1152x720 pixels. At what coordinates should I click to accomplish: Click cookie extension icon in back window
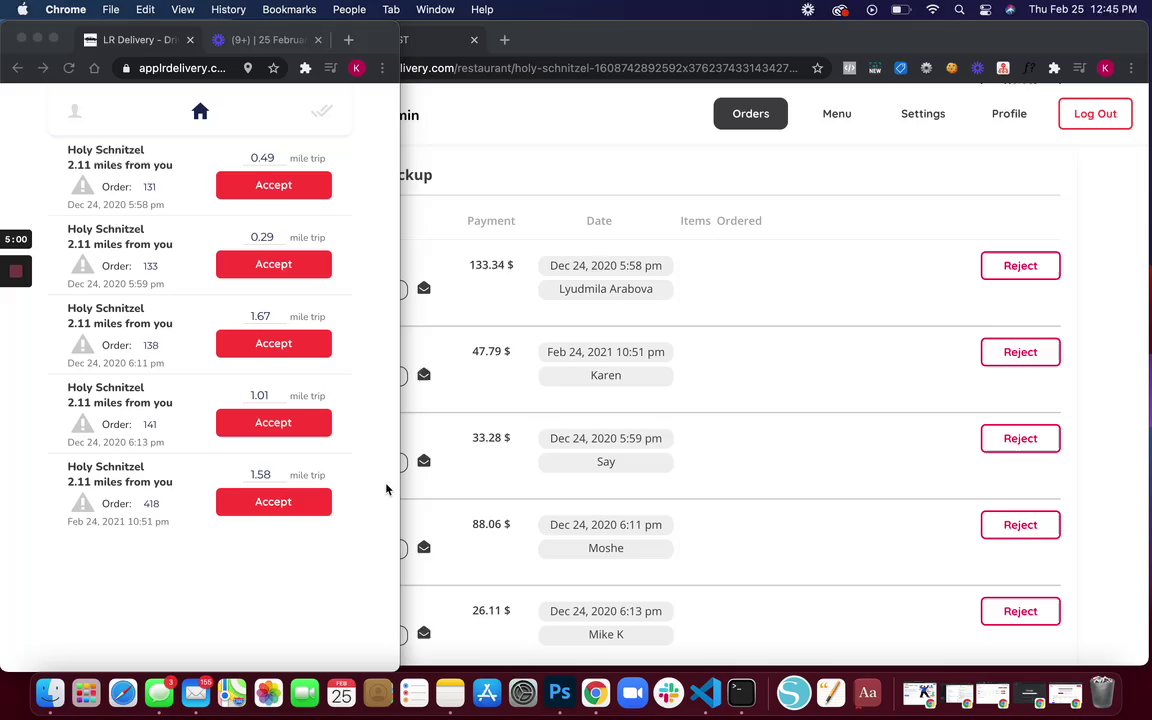pyautogui.click(x=951, y=68)
